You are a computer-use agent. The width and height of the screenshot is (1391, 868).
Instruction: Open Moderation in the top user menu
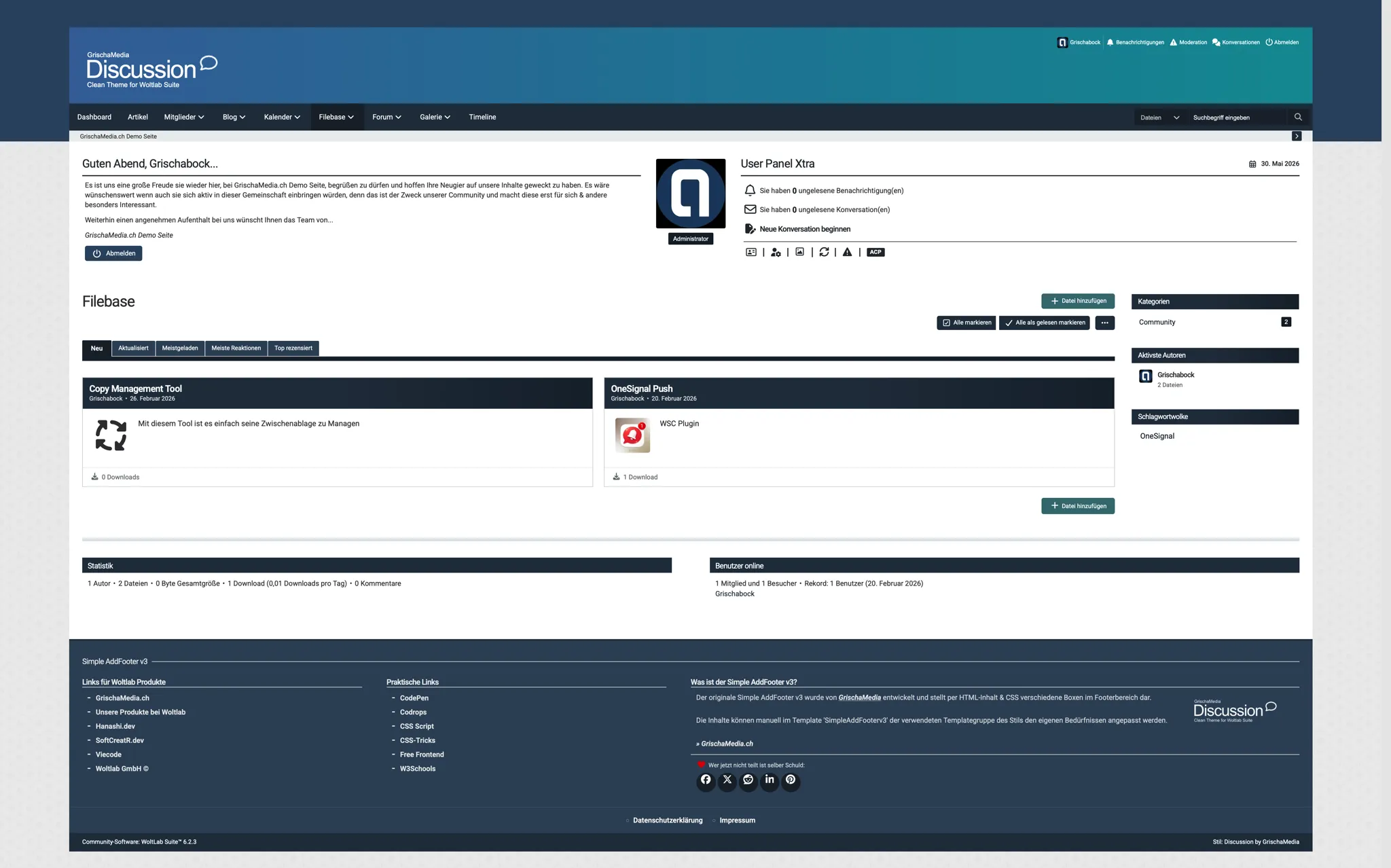pos(1188,42)
